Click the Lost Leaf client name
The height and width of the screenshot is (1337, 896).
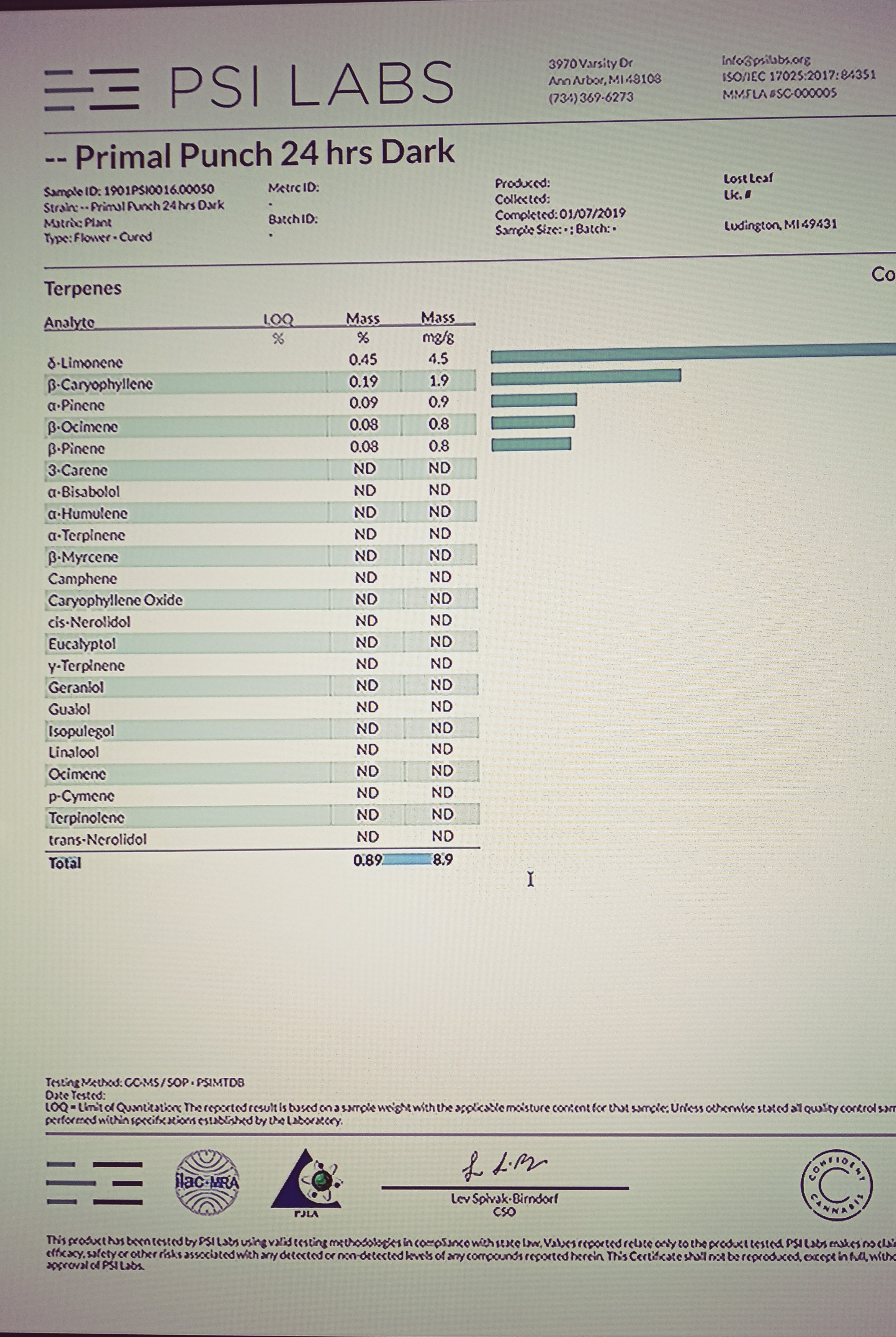tap(748, 179)
